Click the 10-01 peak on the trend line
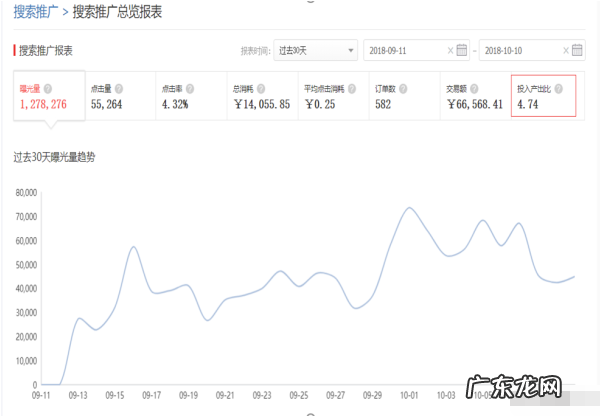Screen dimensions: 600x416 (x=409, y=208)
